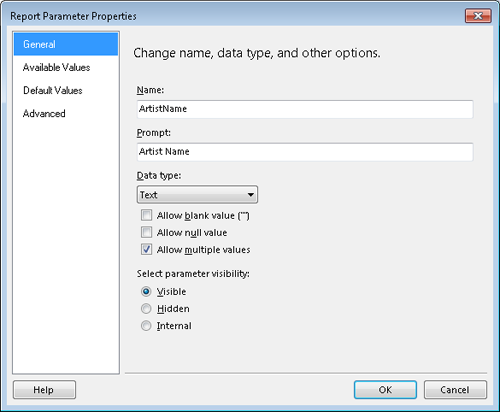Click the Cancel button
Viewport: 500px width, 412px height.
tap(455, 390)
